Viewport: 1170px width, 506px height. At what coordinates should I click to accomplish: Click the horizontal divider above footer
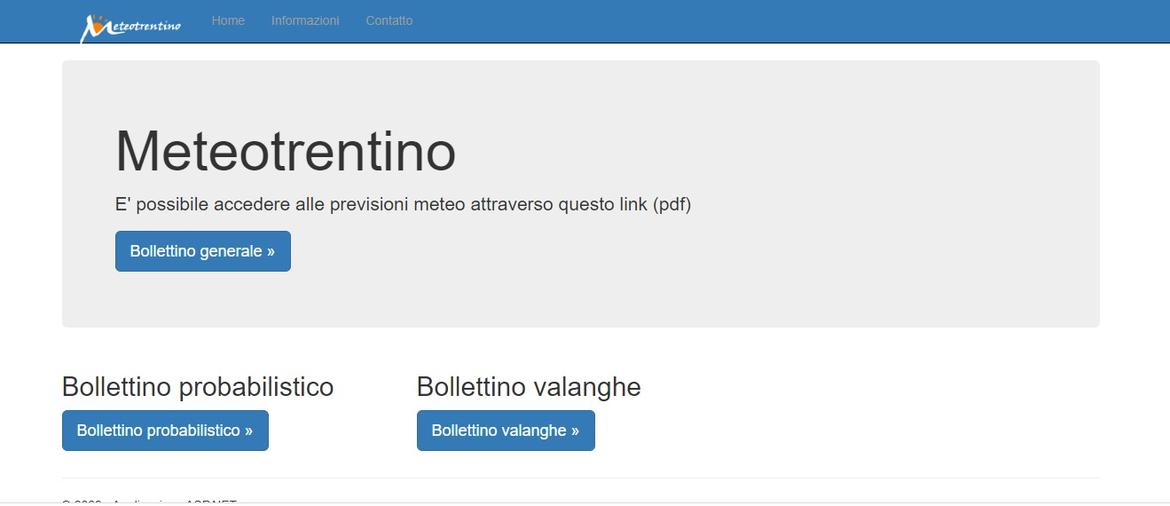point(581,478)
